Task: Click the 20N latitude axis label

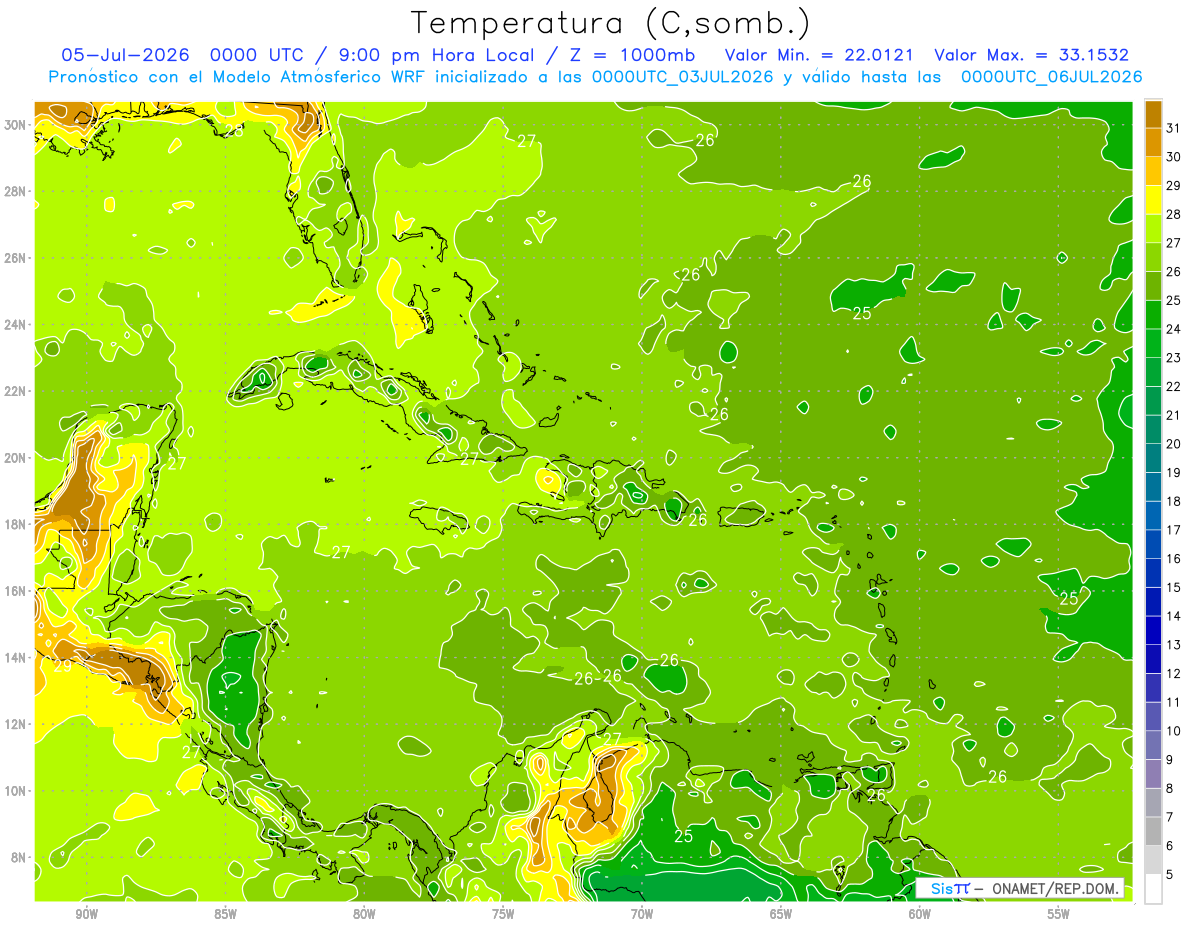Action: click(x=16, y=457)
